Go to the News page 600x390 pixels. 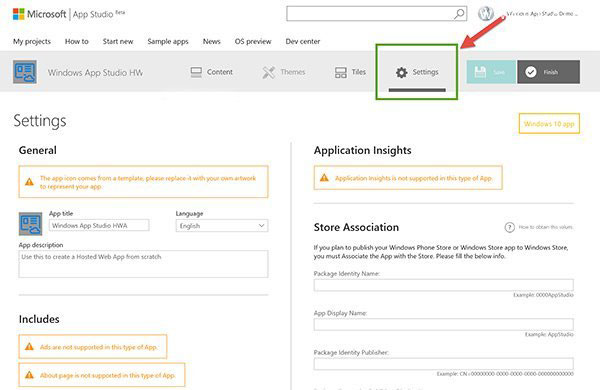(x=212, y=41)
